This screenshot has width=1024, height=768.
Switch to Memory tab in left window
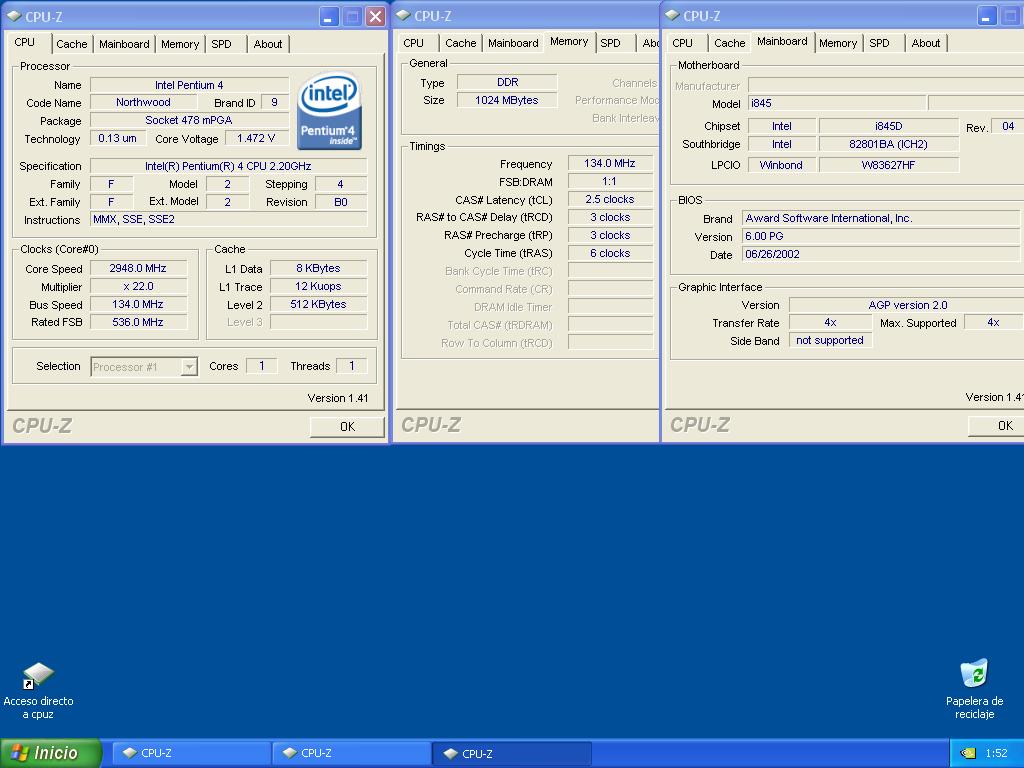tap(180, 44)
